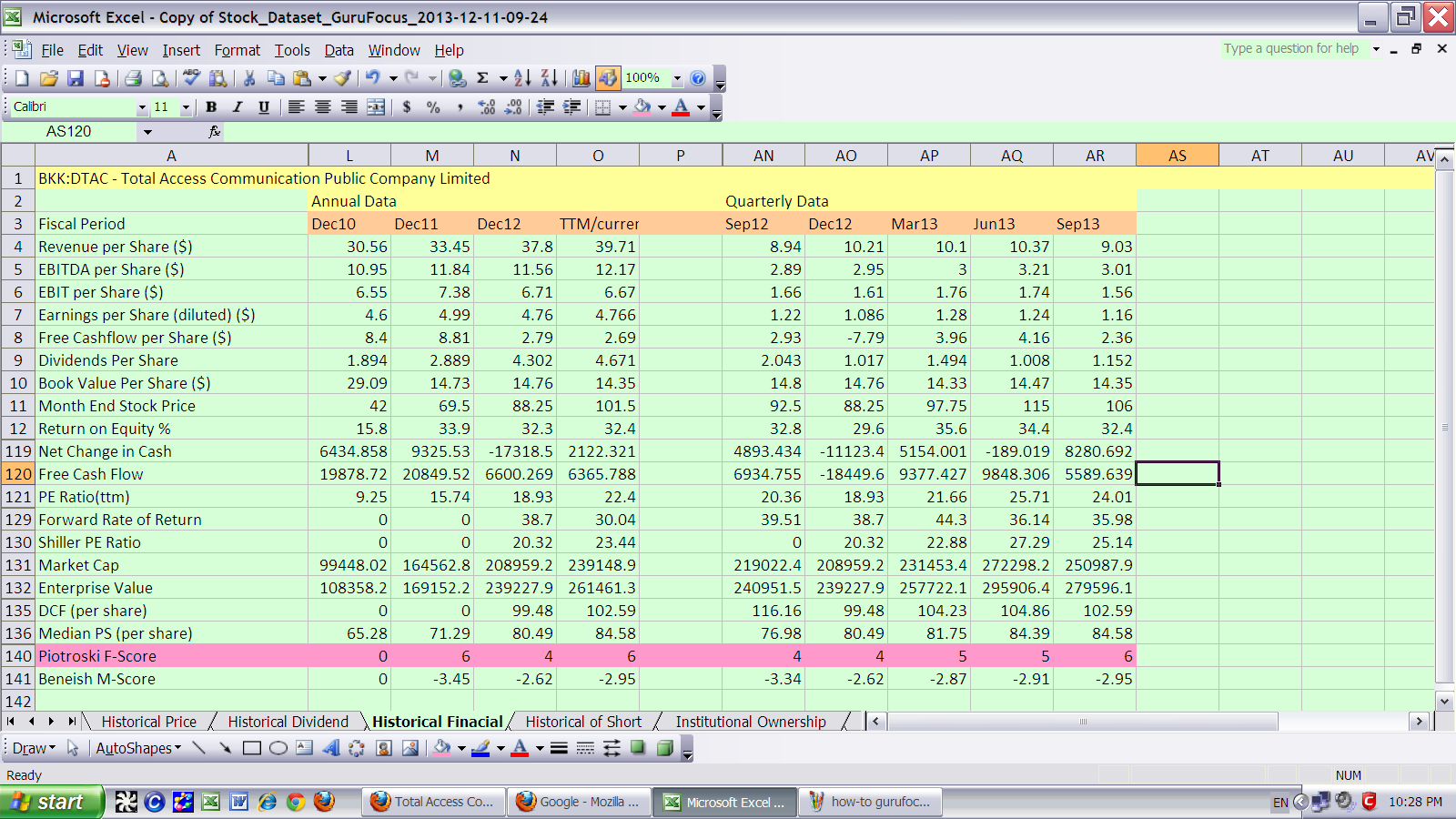Open the Chart Wizard icon

[581, 78]
